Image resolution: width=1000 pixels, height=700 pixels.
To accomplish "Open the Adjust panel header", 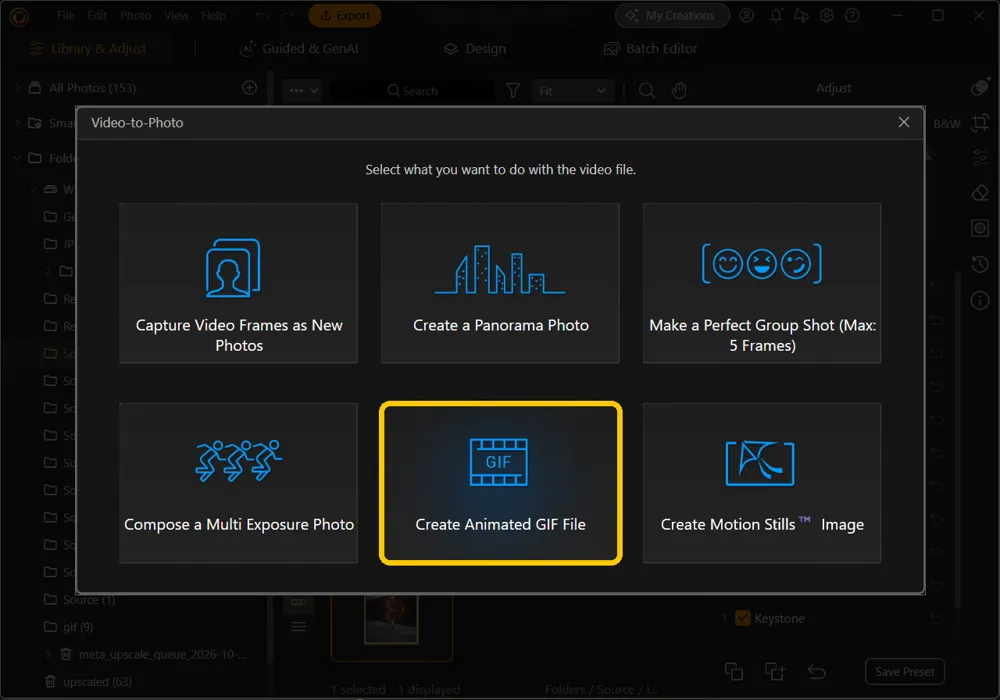I will 834,88.
